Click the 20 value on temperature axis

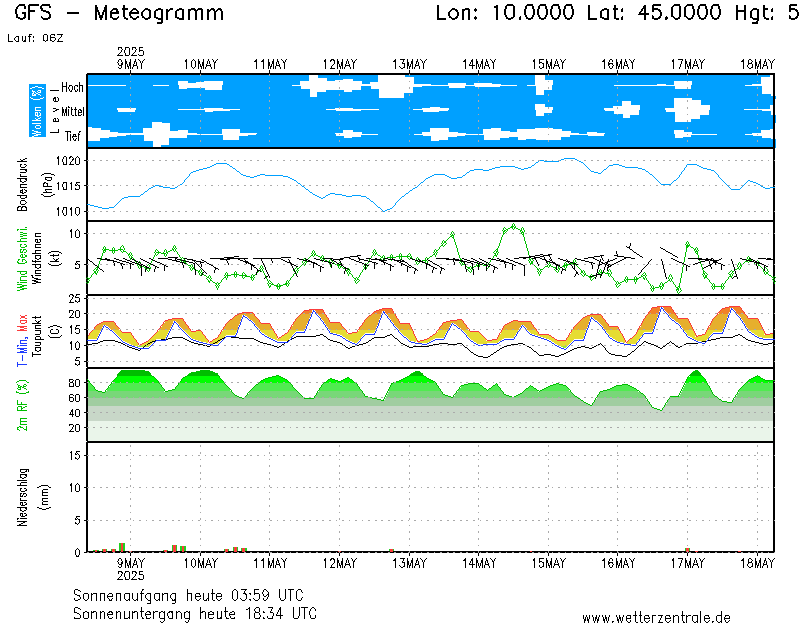(x=75, y=314)
